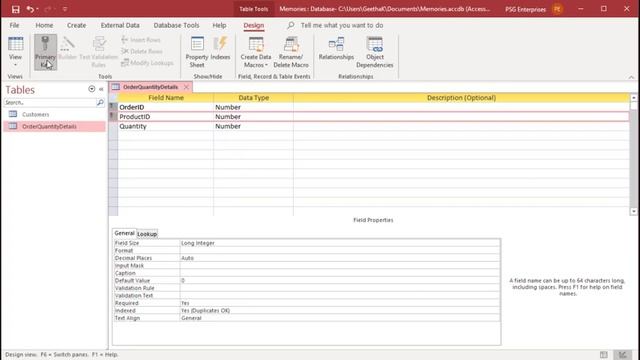Open the Relationships window
The image size is (640, 360).
click(336, 49)
